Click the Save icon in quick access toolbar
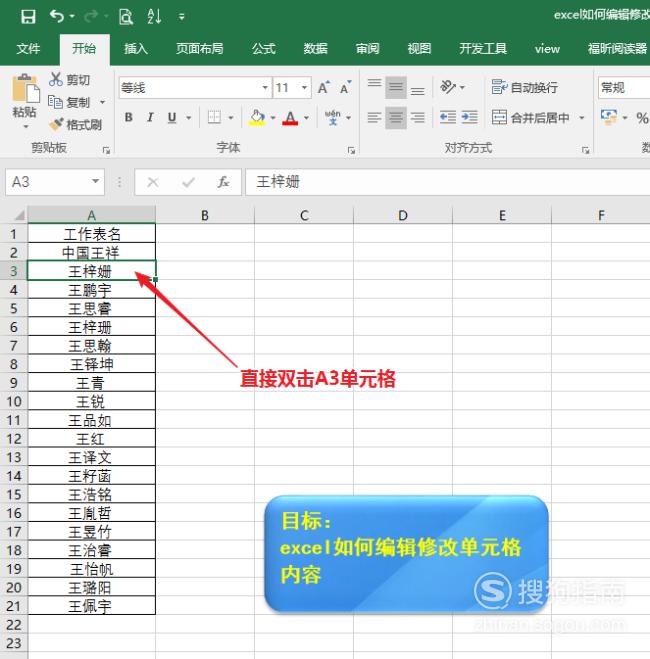Viewport: 650px width, 659px height. pyautogui.click(x=28, y=17)
